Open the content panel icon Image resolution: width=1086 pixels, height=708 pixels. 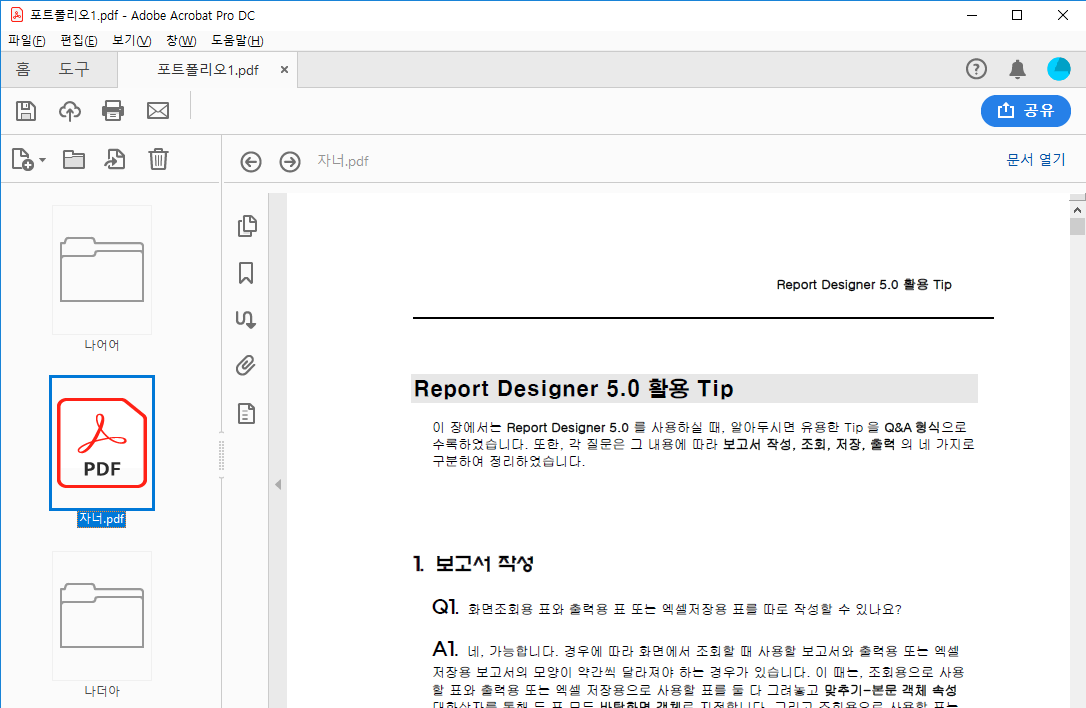[247, 414]
